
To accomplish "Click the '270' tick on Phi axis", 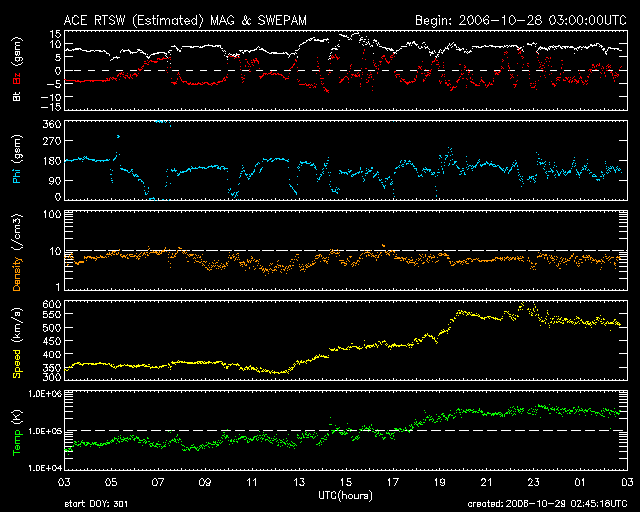I will point(52,141).
